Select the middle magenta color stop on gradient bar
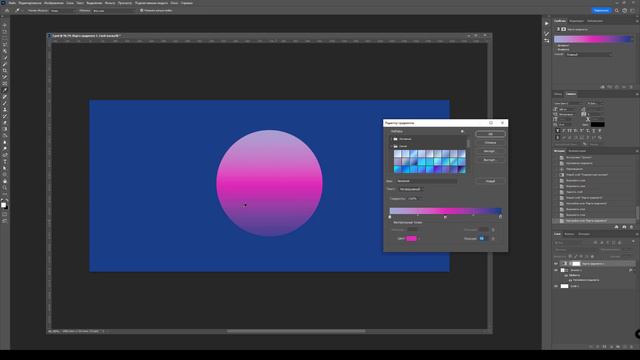This screenshot has width=640, height=360. (445, 217)
